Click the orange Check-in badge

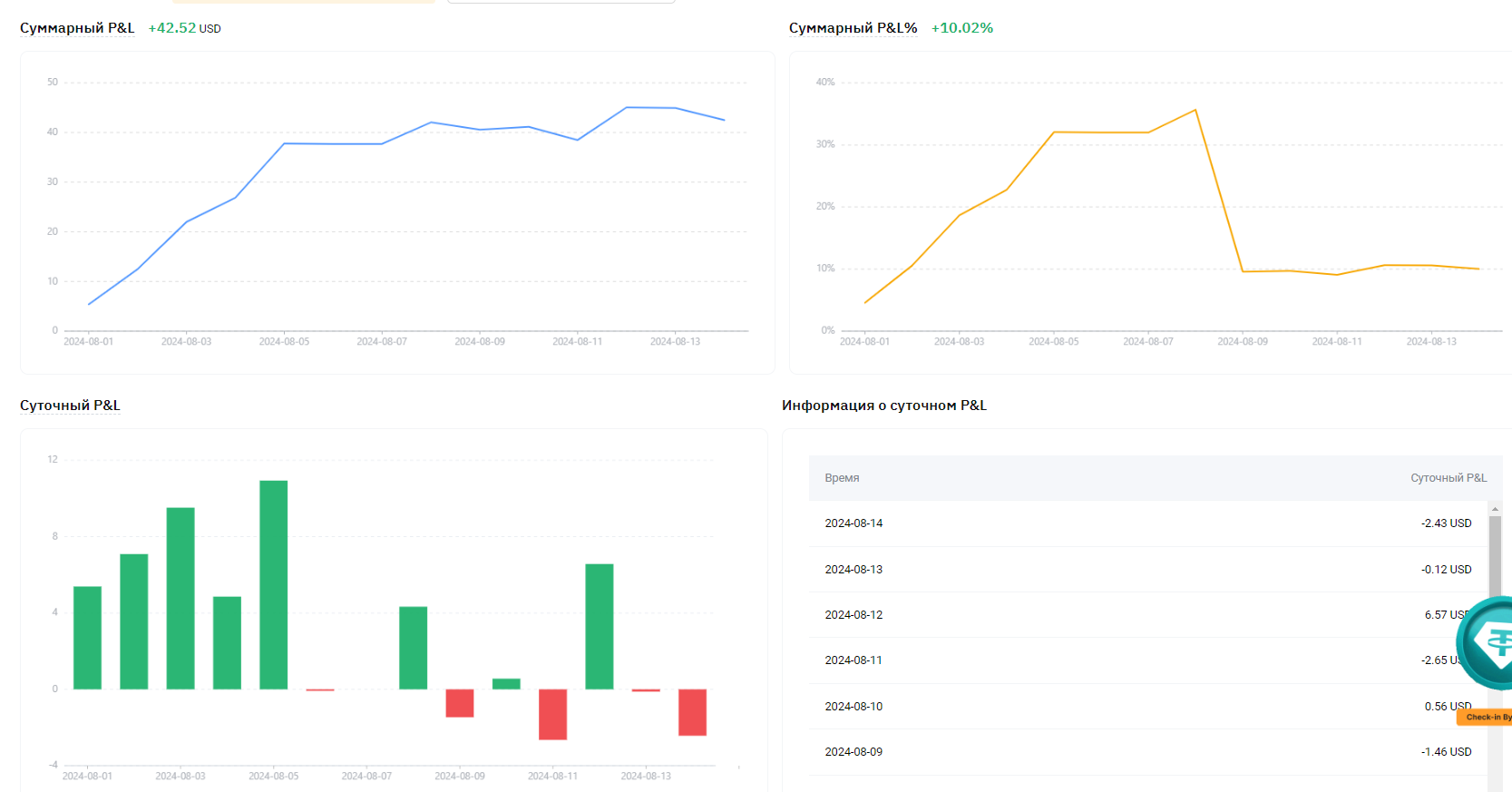coord(1486,717)
